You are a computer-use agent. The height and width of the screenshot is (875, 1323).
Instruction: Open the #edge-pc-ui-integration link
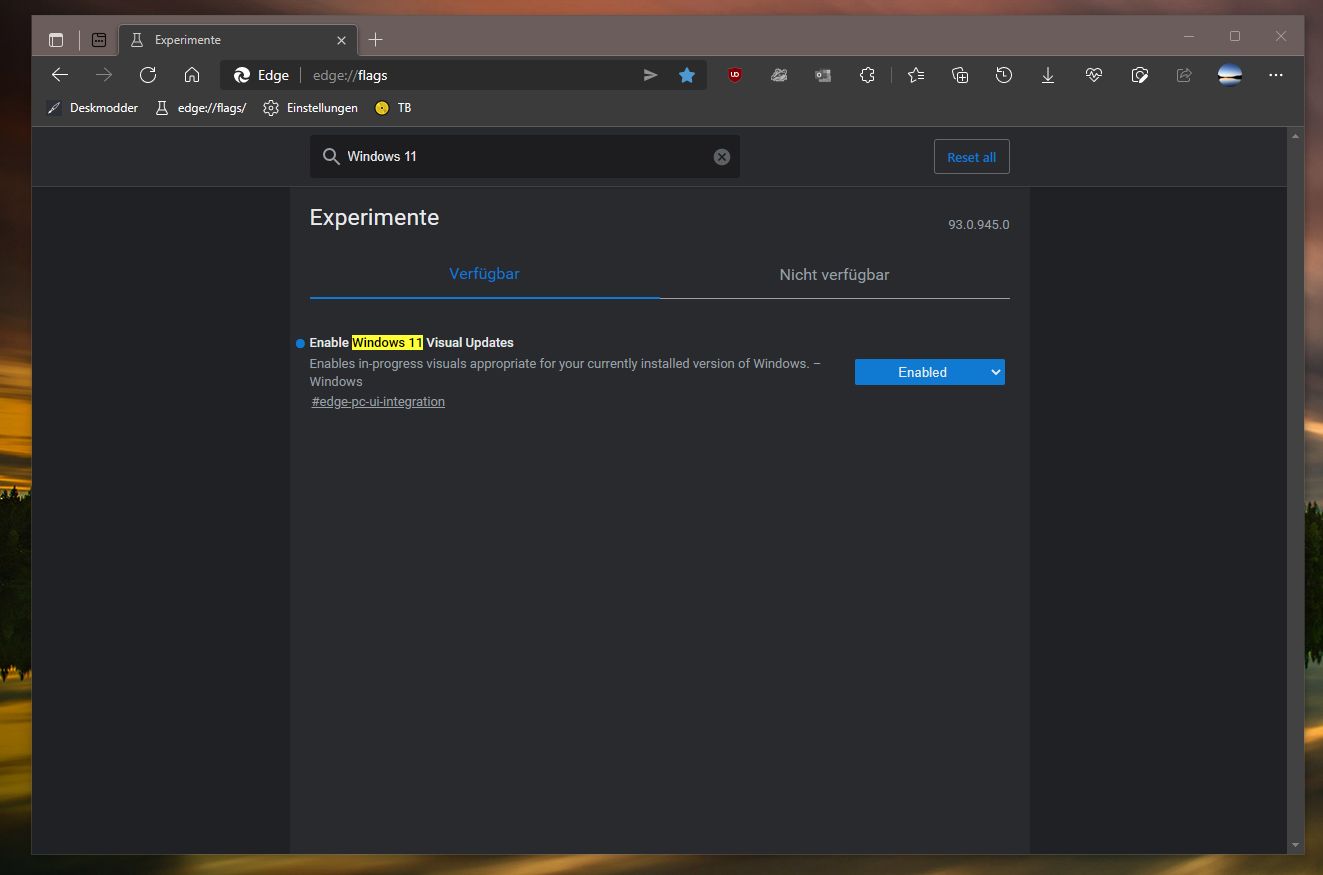tap(378, 402)
